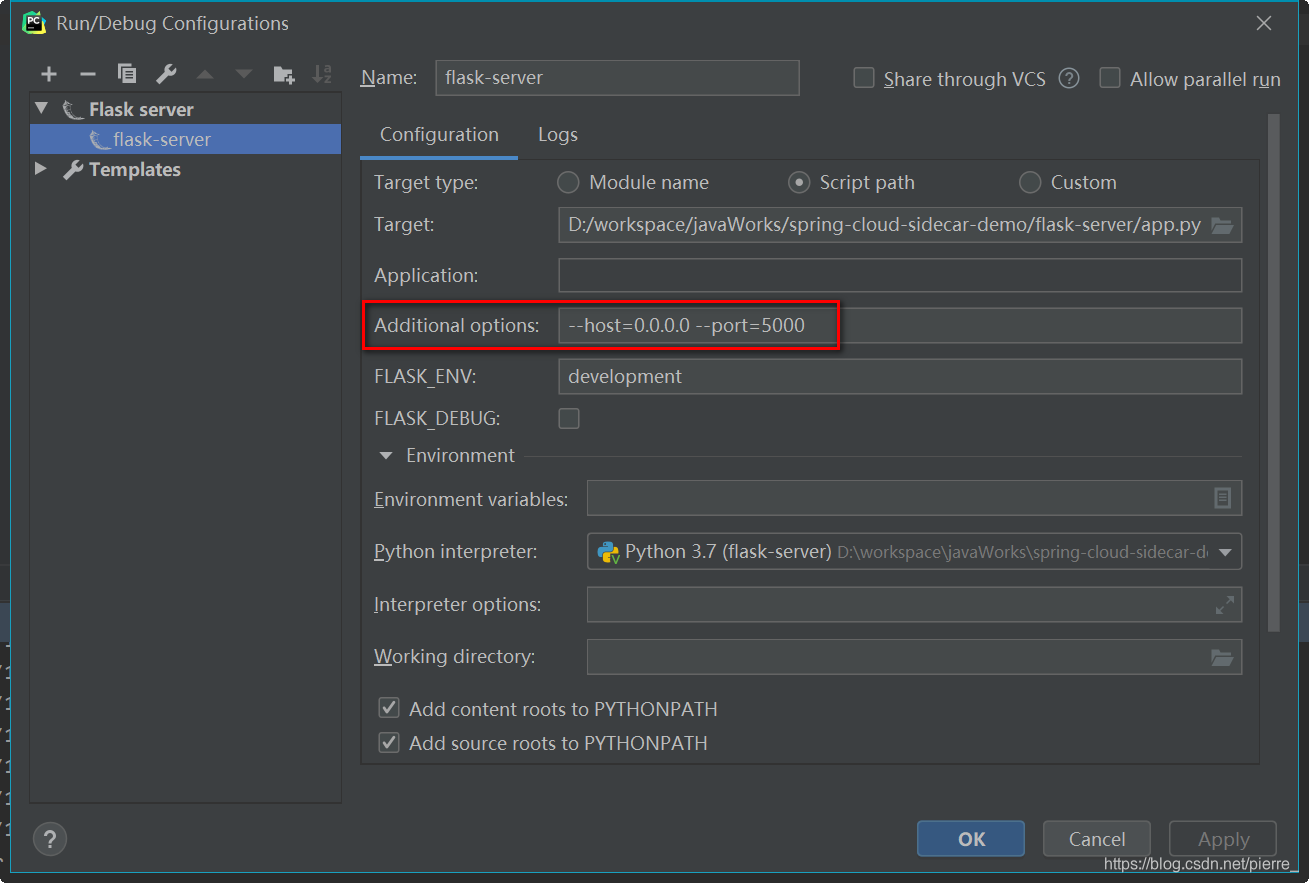Viewport: 1309px width, 883px height.
Task: Enable Share through VCS checkbox
Action: 864,78
